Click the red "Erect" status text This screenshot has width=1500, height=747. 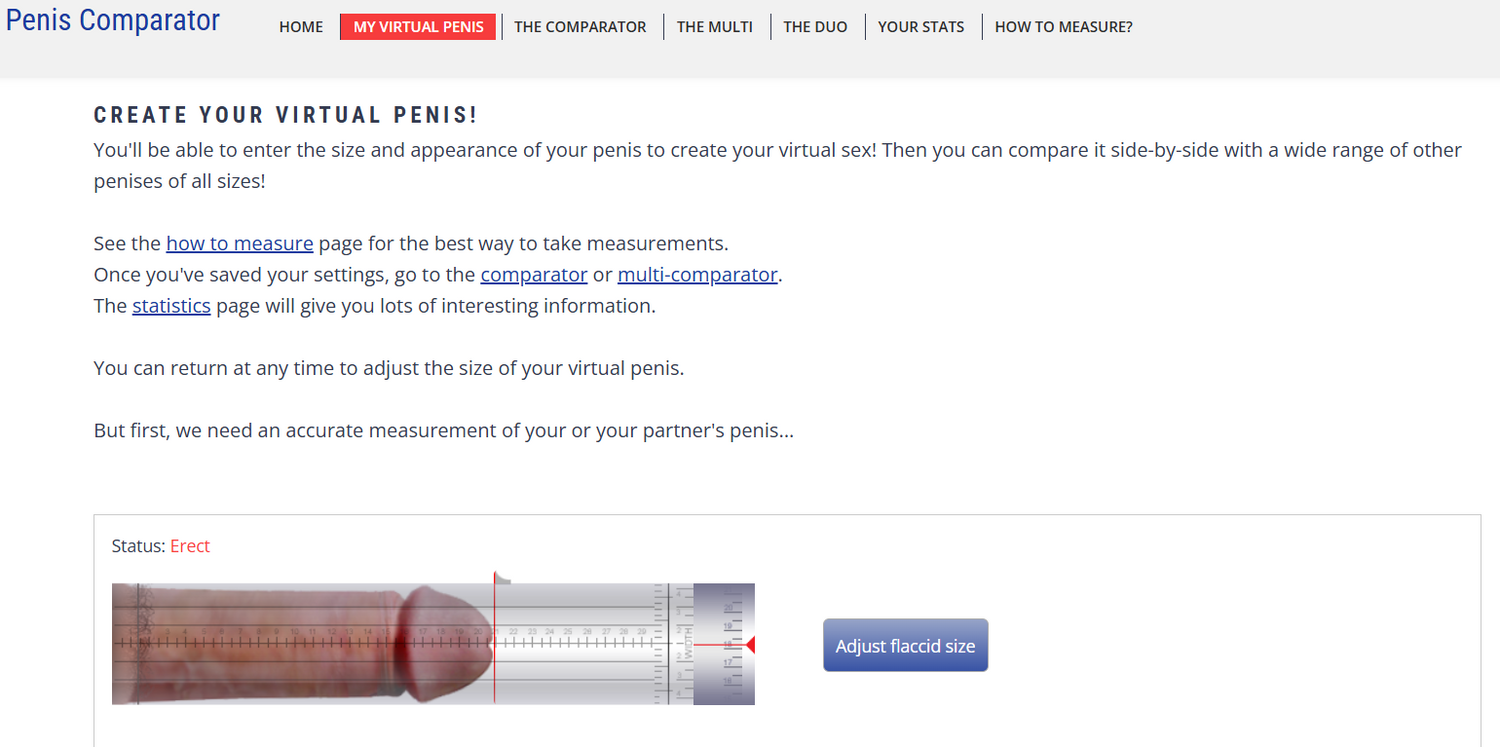pyautogui.click(x=190, y=546)
